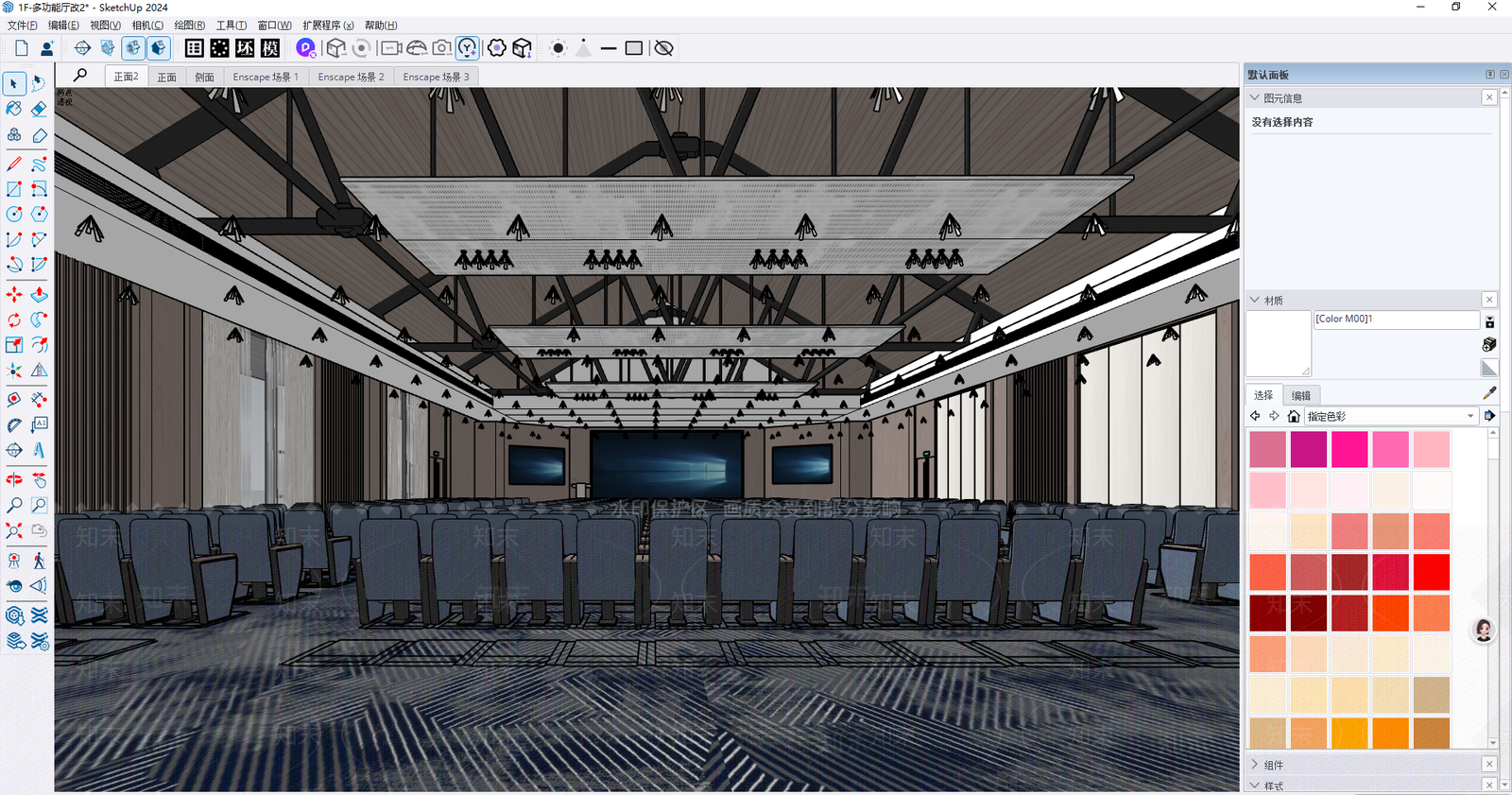Toggle the hollow square style button in the top toolbar
This screenshot has height=795, width=1512.
(634, 48)
